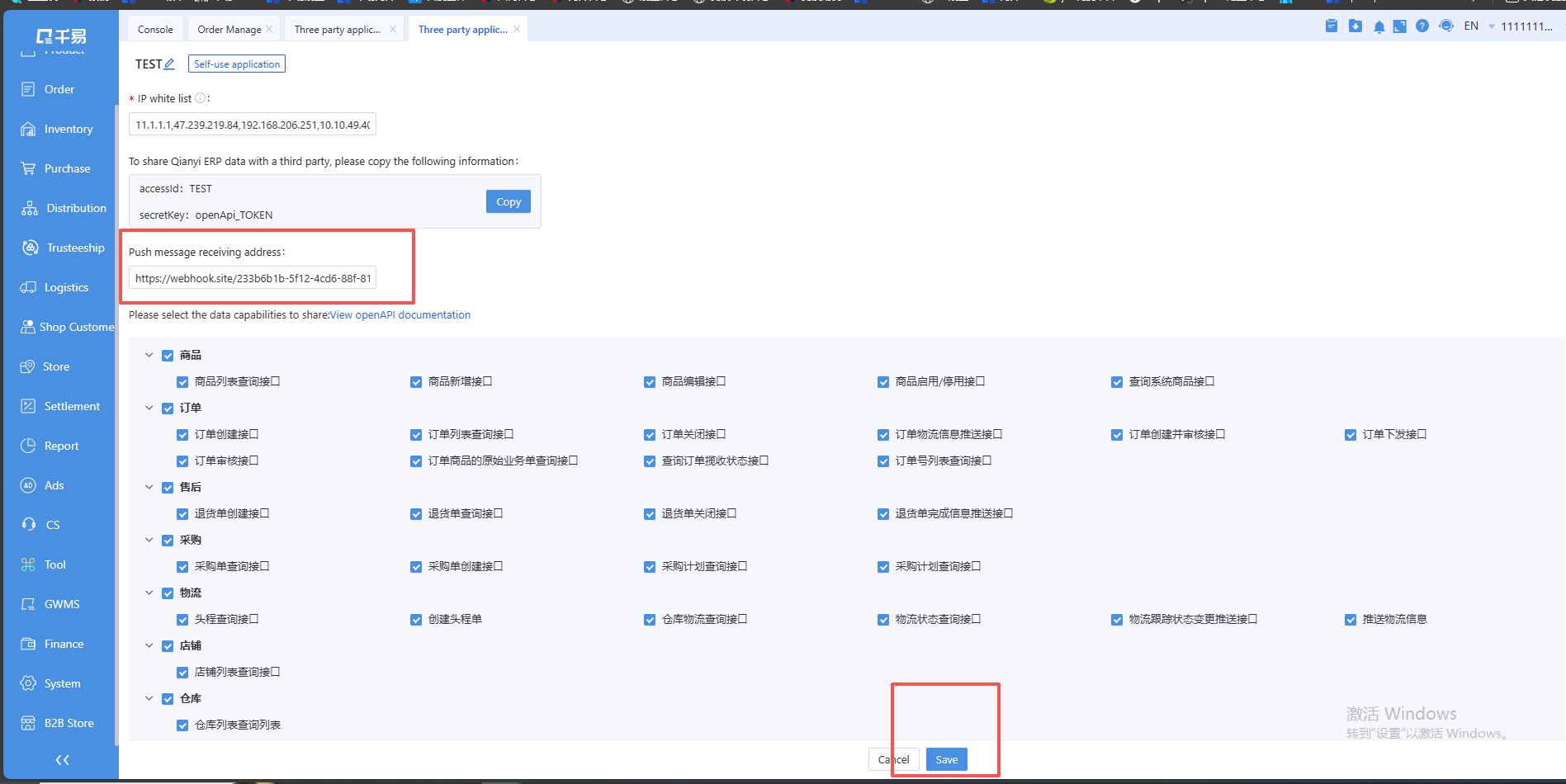Viewport: 1566px width, 784px height.
Task: Collapse the 订单 section chevron
Action: click(x=149, y=408)
